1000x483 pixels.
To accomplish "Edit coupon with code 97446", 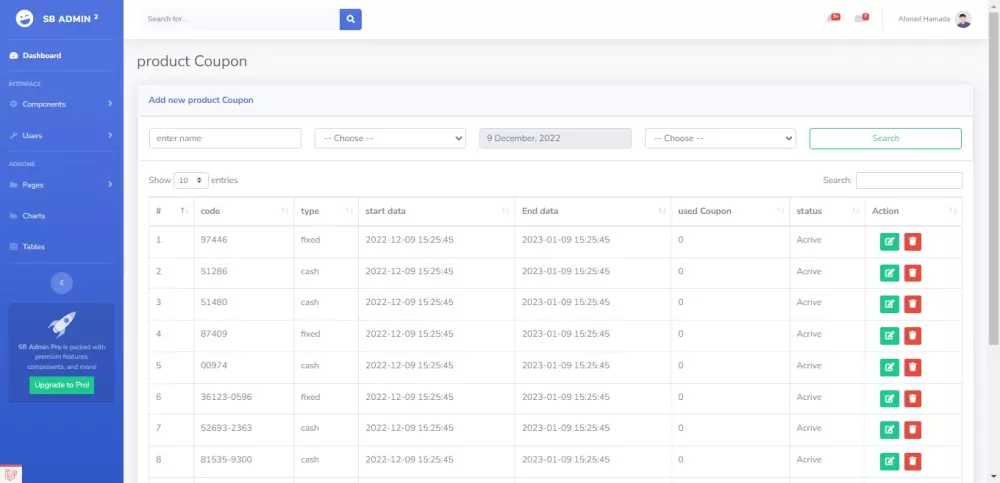I will click(x=889, y=242).
